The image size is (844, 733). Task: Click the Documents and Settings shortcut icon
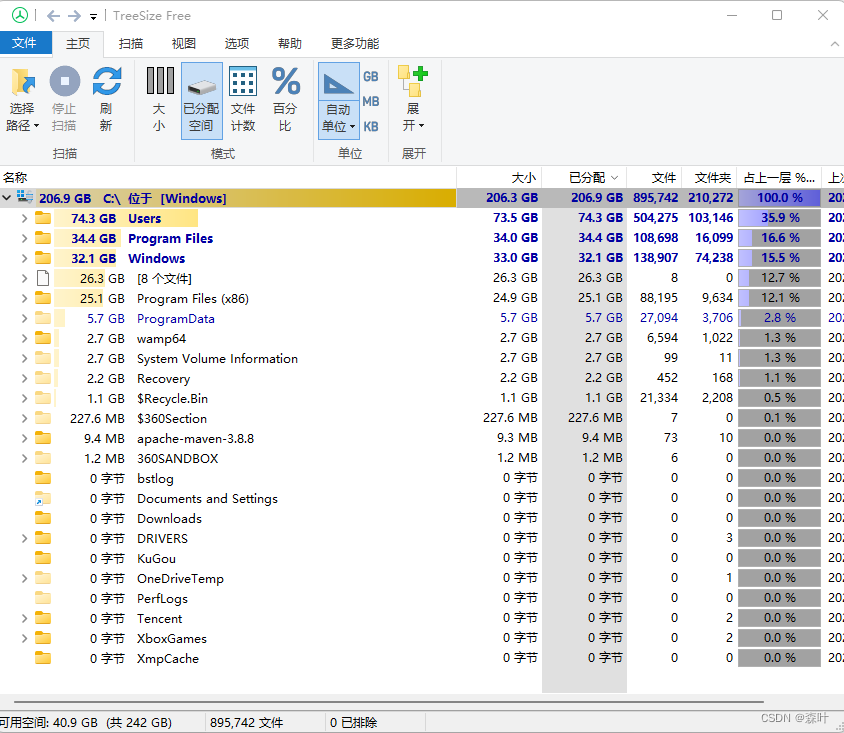pos(43,498)
